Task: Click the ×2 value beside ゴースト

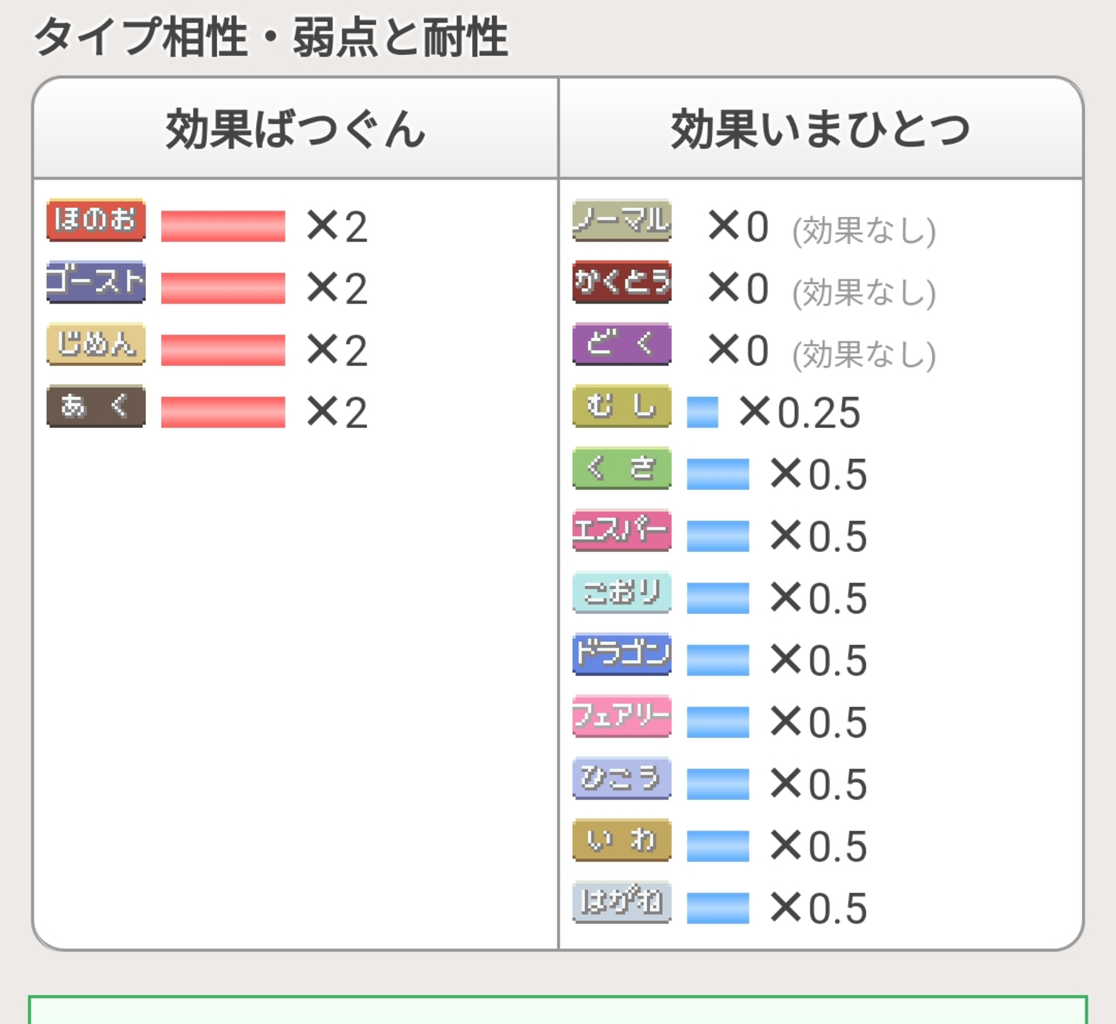Action: (x=337, y=288)
